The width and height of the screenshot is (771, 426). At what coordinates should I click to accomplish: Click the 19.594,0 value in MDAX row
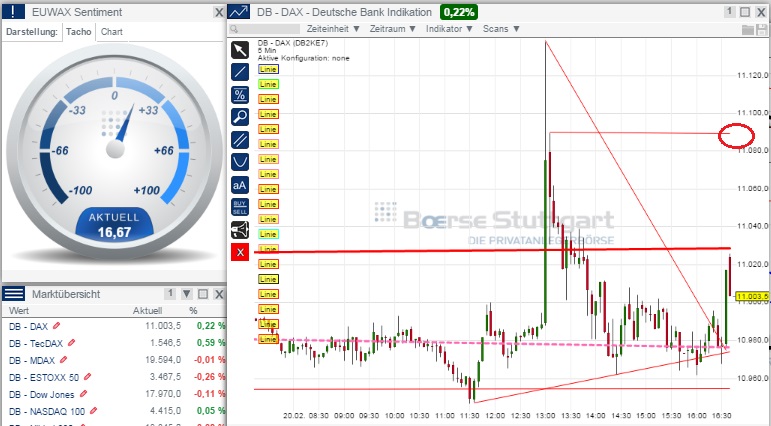point(163,360)
